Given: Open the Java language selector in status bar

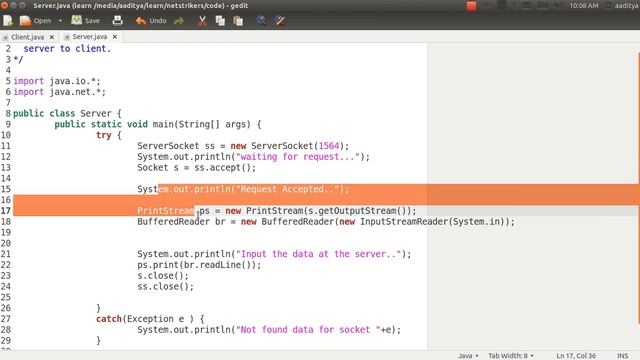Looking at the screenshot, I should click(468, 356).
